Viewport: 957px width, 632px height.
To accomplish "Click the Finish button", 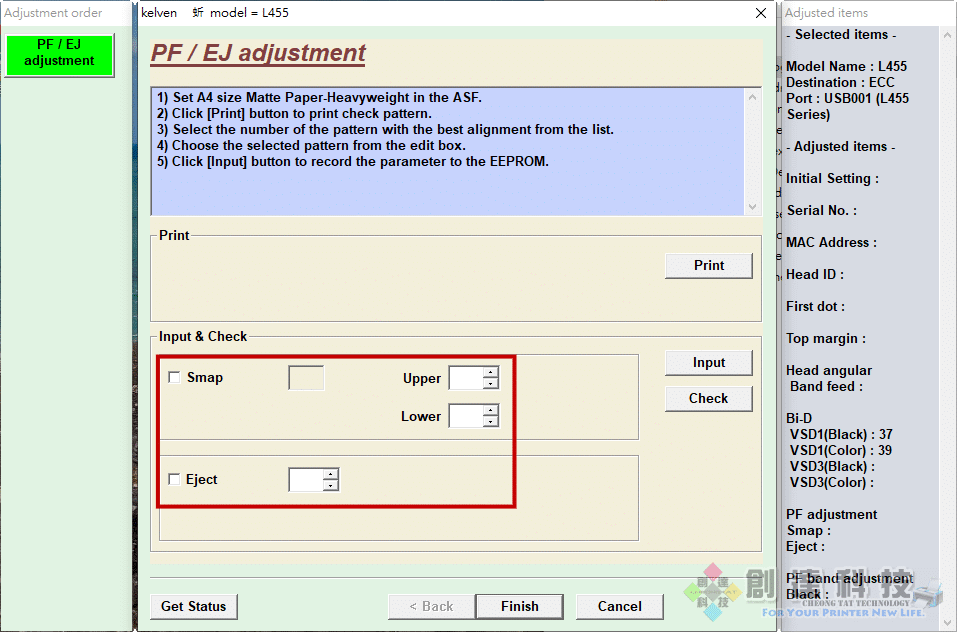I will point(519,606).
